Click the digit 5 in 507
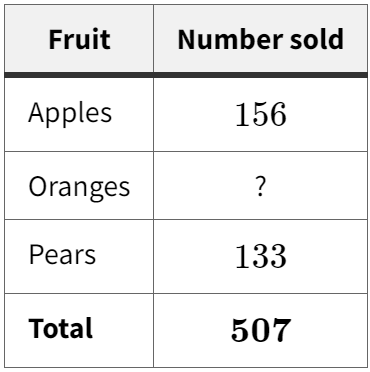370x372 pixels. (x=240, y=330)
